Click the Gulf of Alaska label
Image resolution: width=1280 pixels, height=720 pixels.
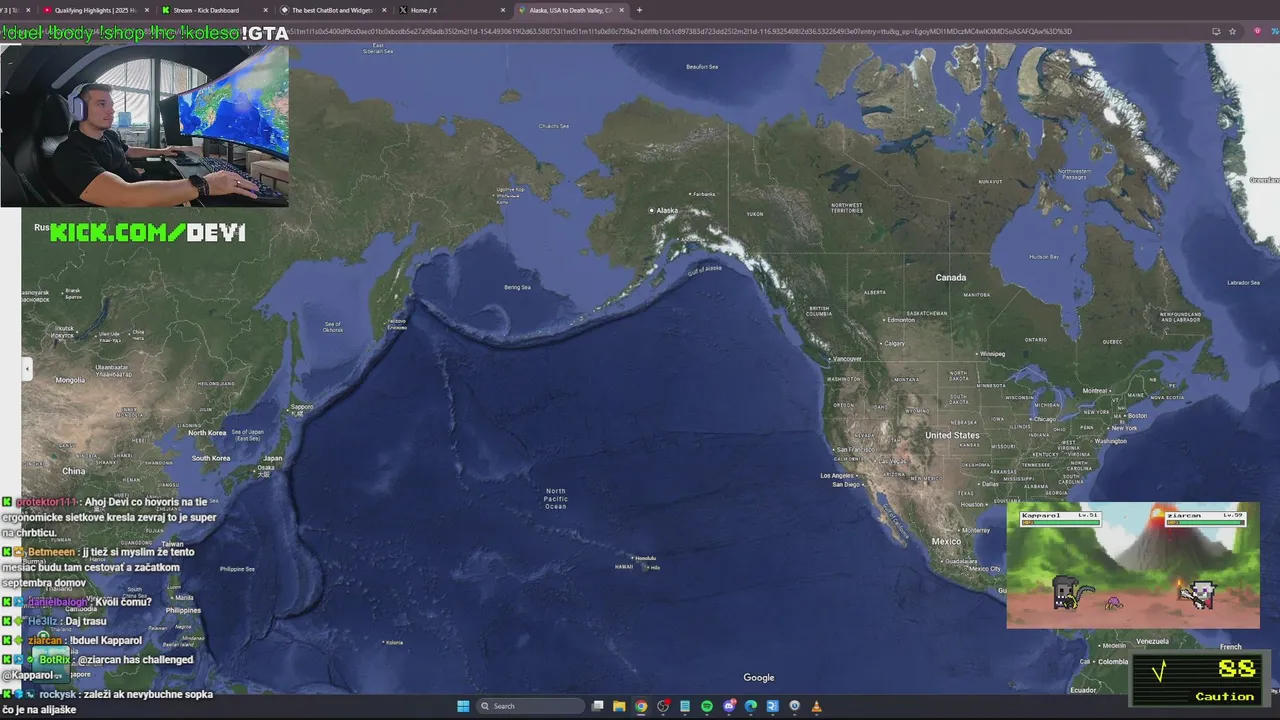point(705,269)
